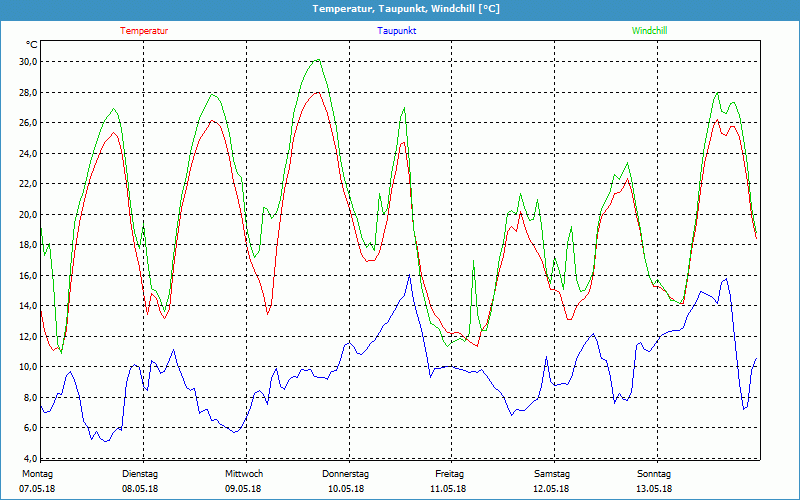Click the 8,0 y-axis value
Viewport: 800px width, 500px height.
pyautogui.click(x=30, y=397)
